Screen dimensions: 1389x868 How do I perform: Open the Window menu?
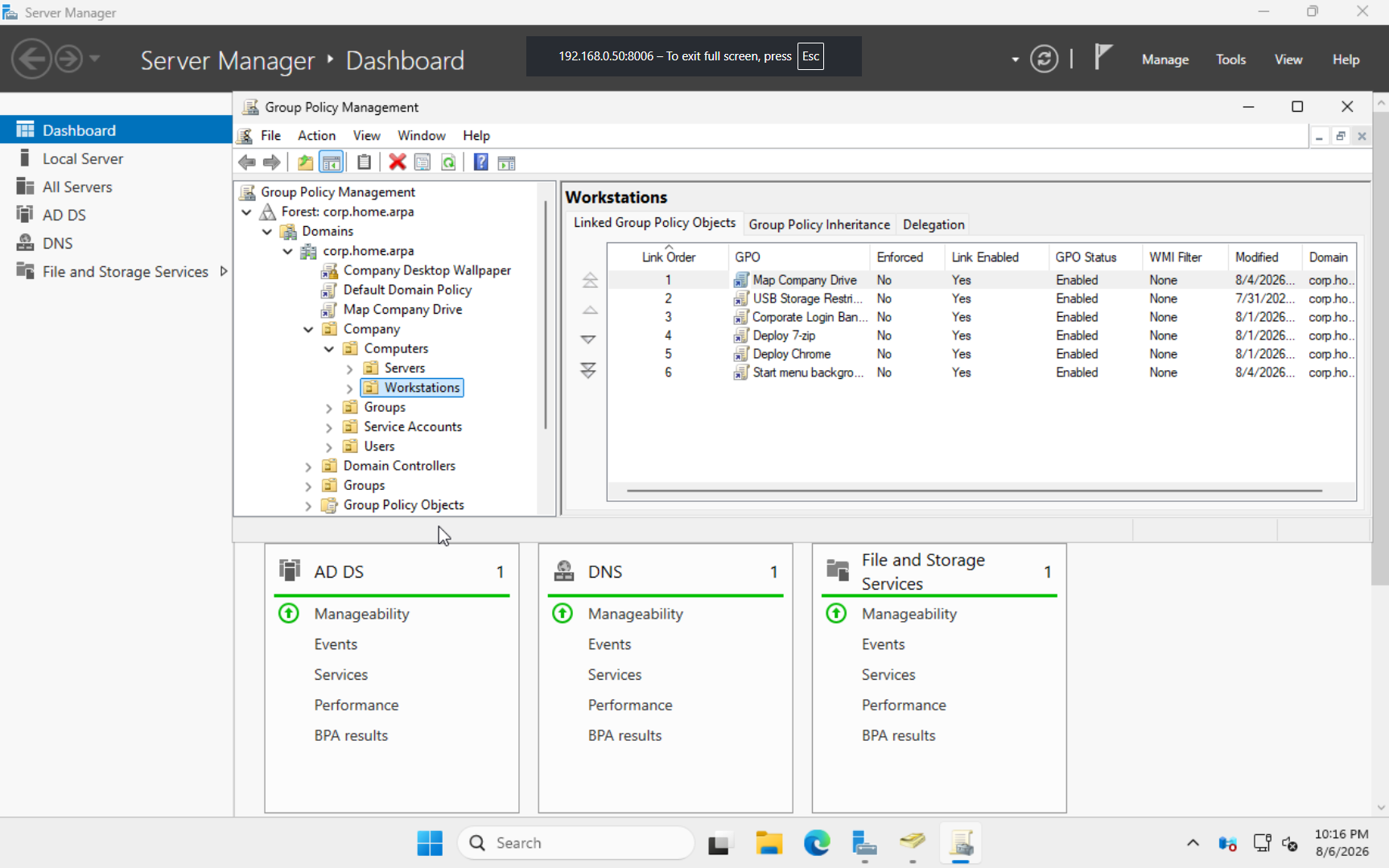click(421, 136)
